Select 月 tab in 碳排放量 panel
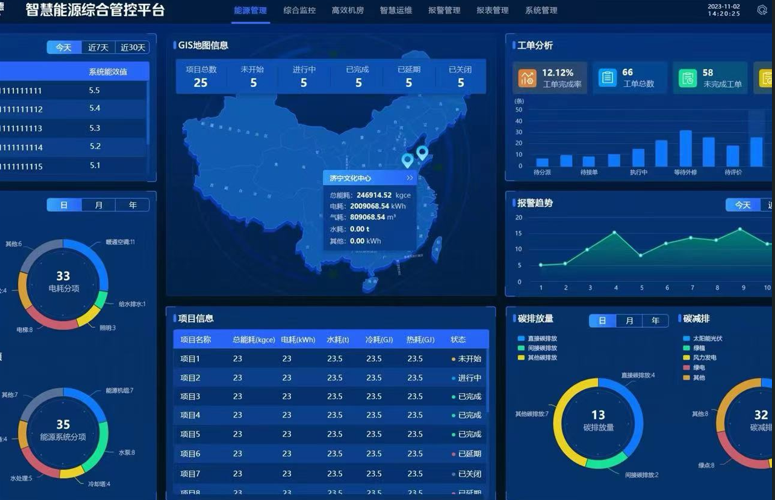Viewport: 775px width, 500px height. 629,321
